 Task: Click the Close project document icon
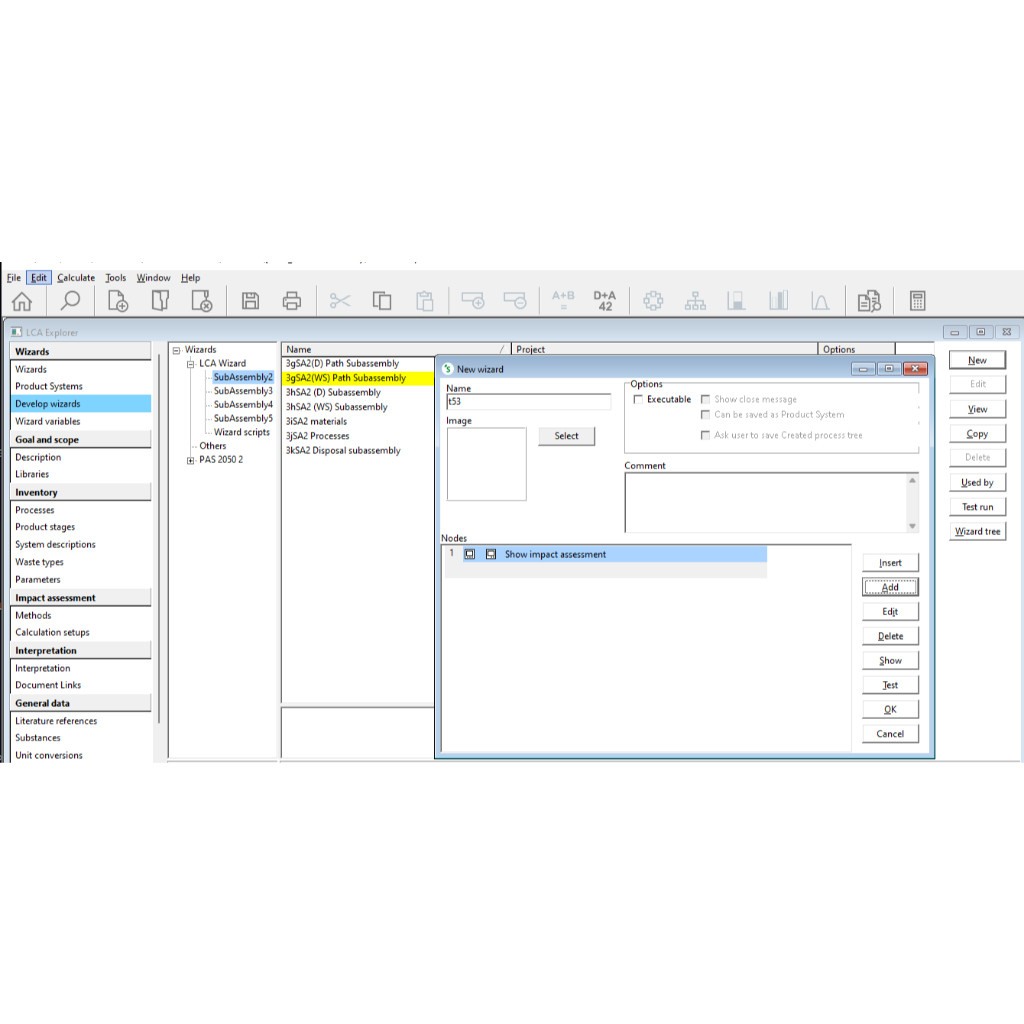coord(202,301)
